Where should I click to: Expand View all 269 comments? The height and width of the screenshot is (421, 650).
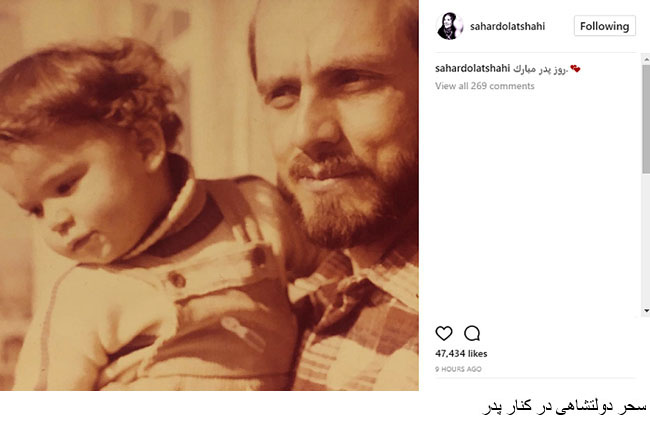485,86
